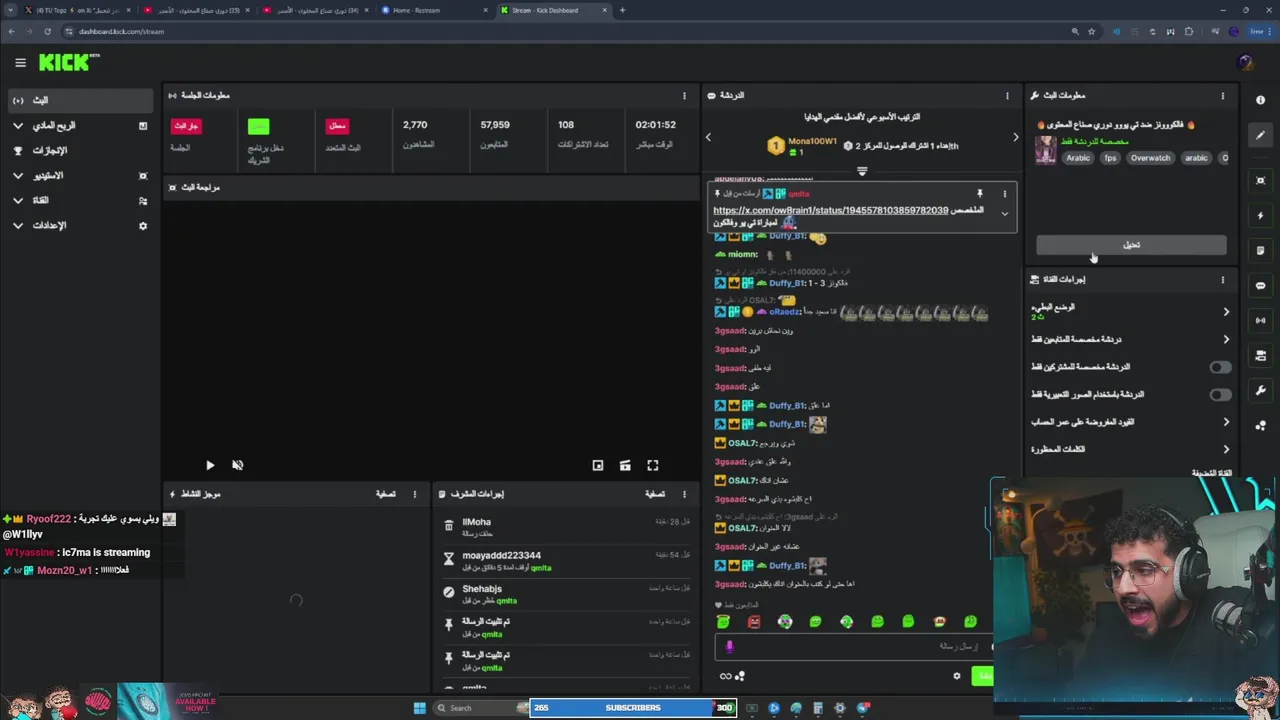
Task: Reload the page in browser
Action: coord(47,31)
